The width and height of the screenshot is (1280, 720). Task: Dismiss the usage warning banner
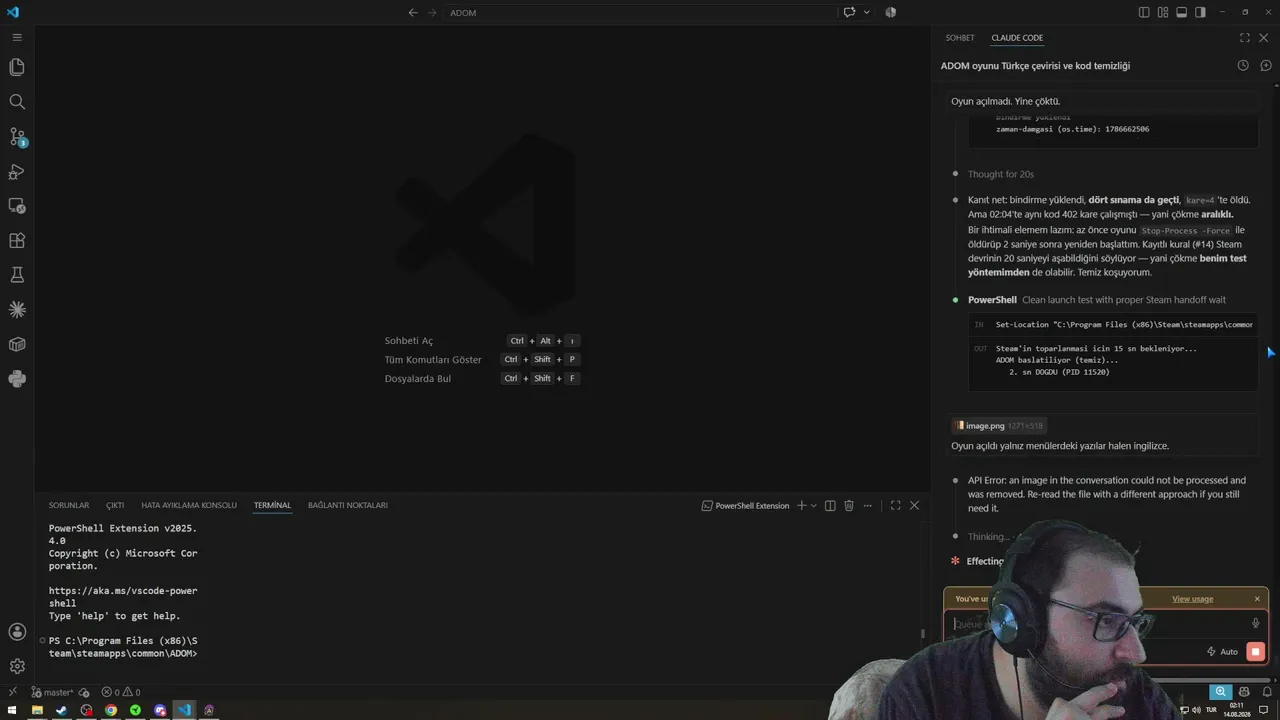pos(1257,599)
